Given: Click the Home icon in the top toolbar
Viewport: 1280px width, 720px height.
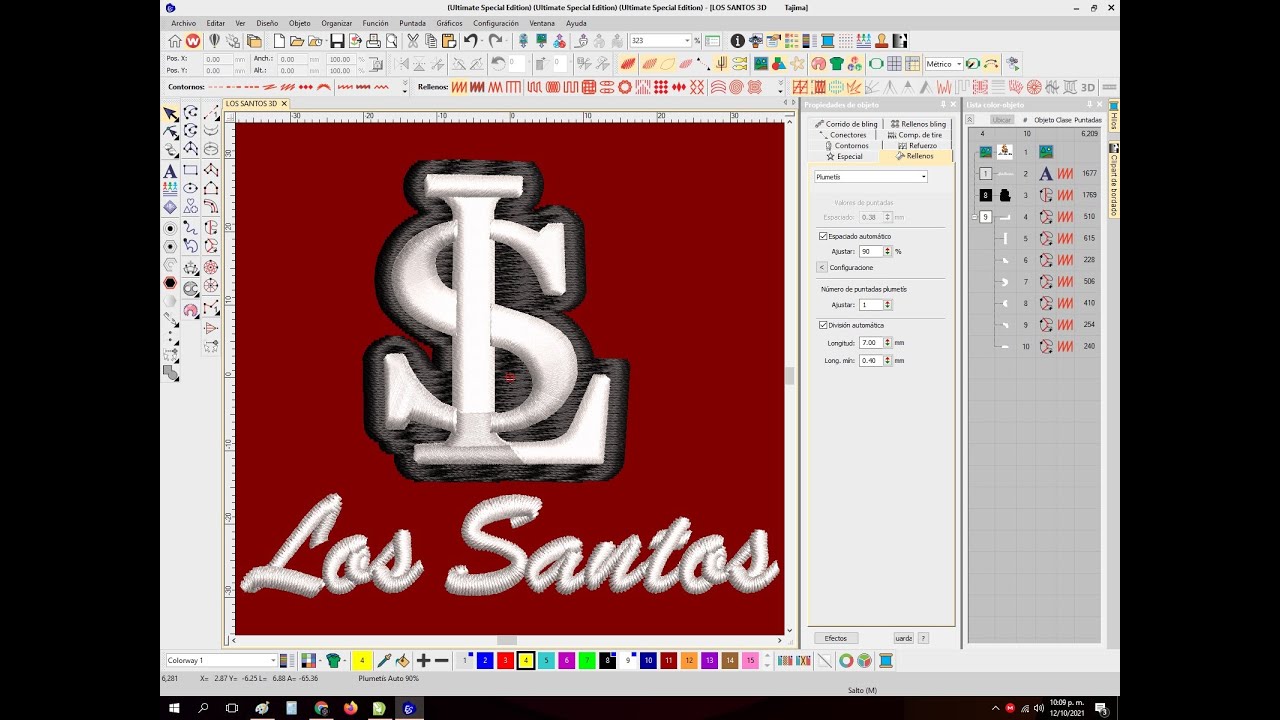Looking at the screenshot, I should click(175, 41).
